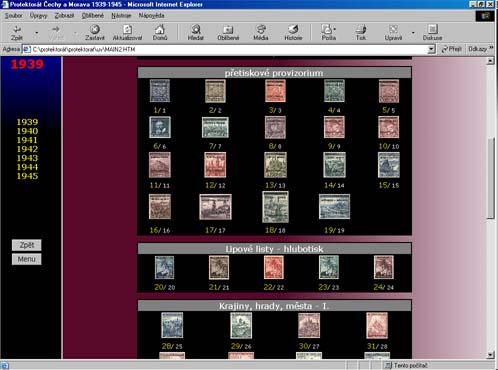The width and height of the screenshot is (498, 370).
Task: Show browsing Historie icon
Action: tap(293, 33)
